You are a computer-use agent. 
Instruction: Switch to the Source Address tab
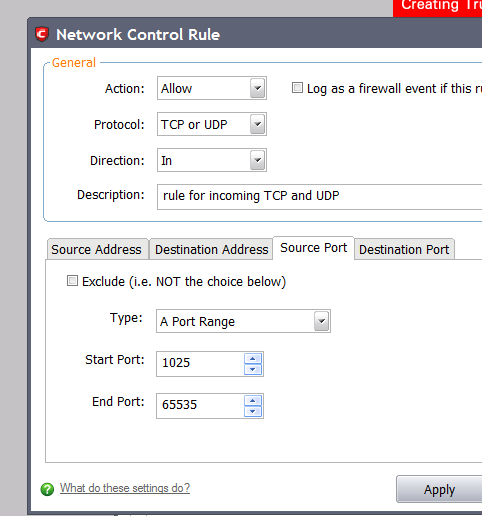click(97, 249)
